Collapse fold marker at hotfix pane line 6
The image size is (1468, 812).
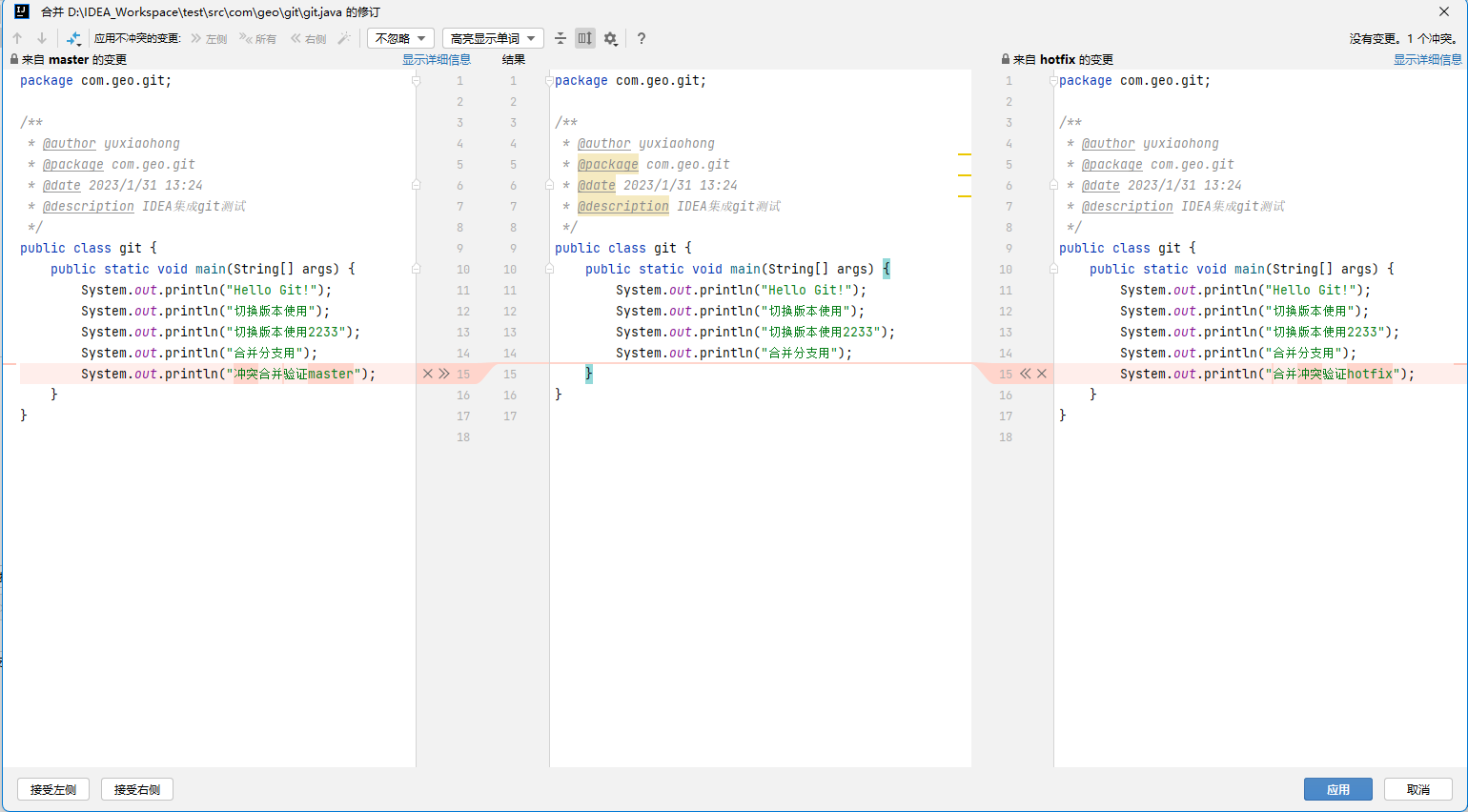[1053, 185]
